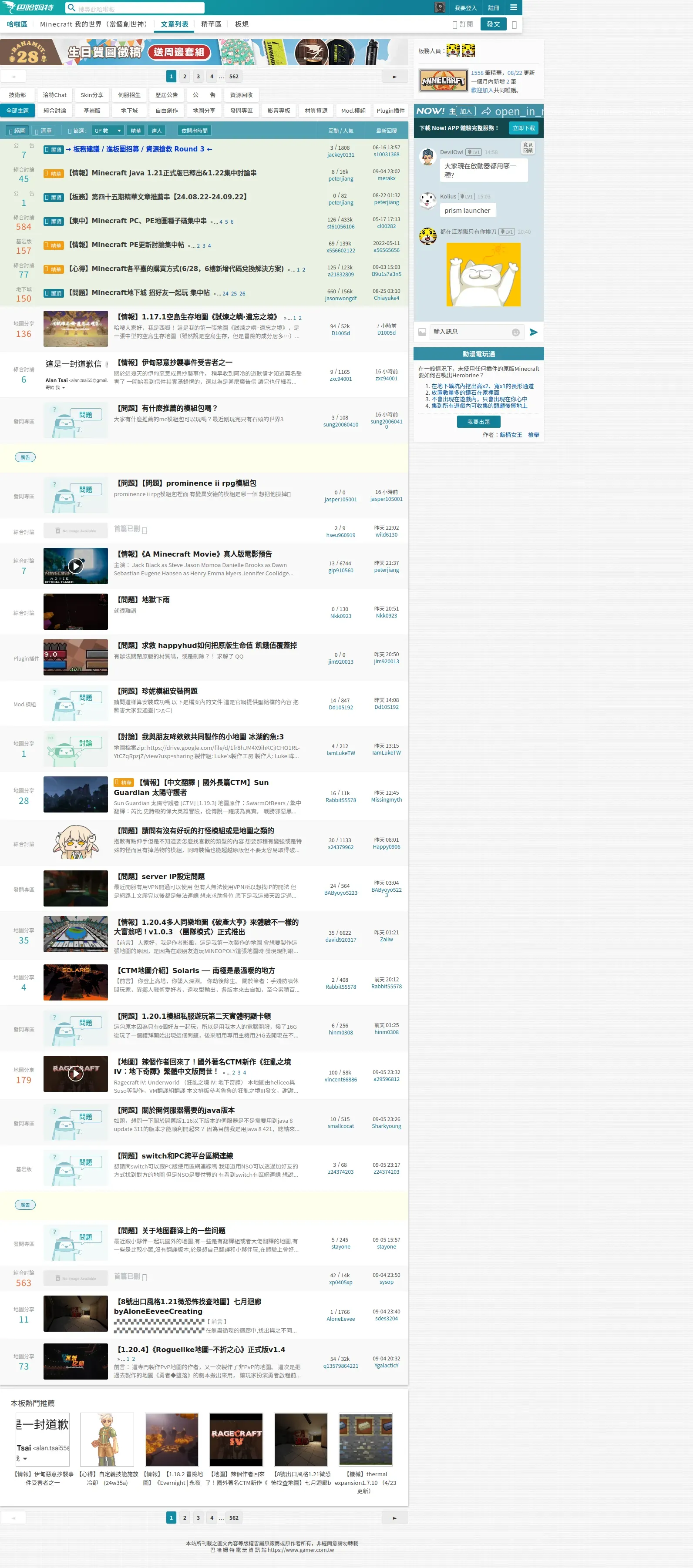
Task: Jump to page 4 of PE更新討論集中帖
Action: click(209, 246)
